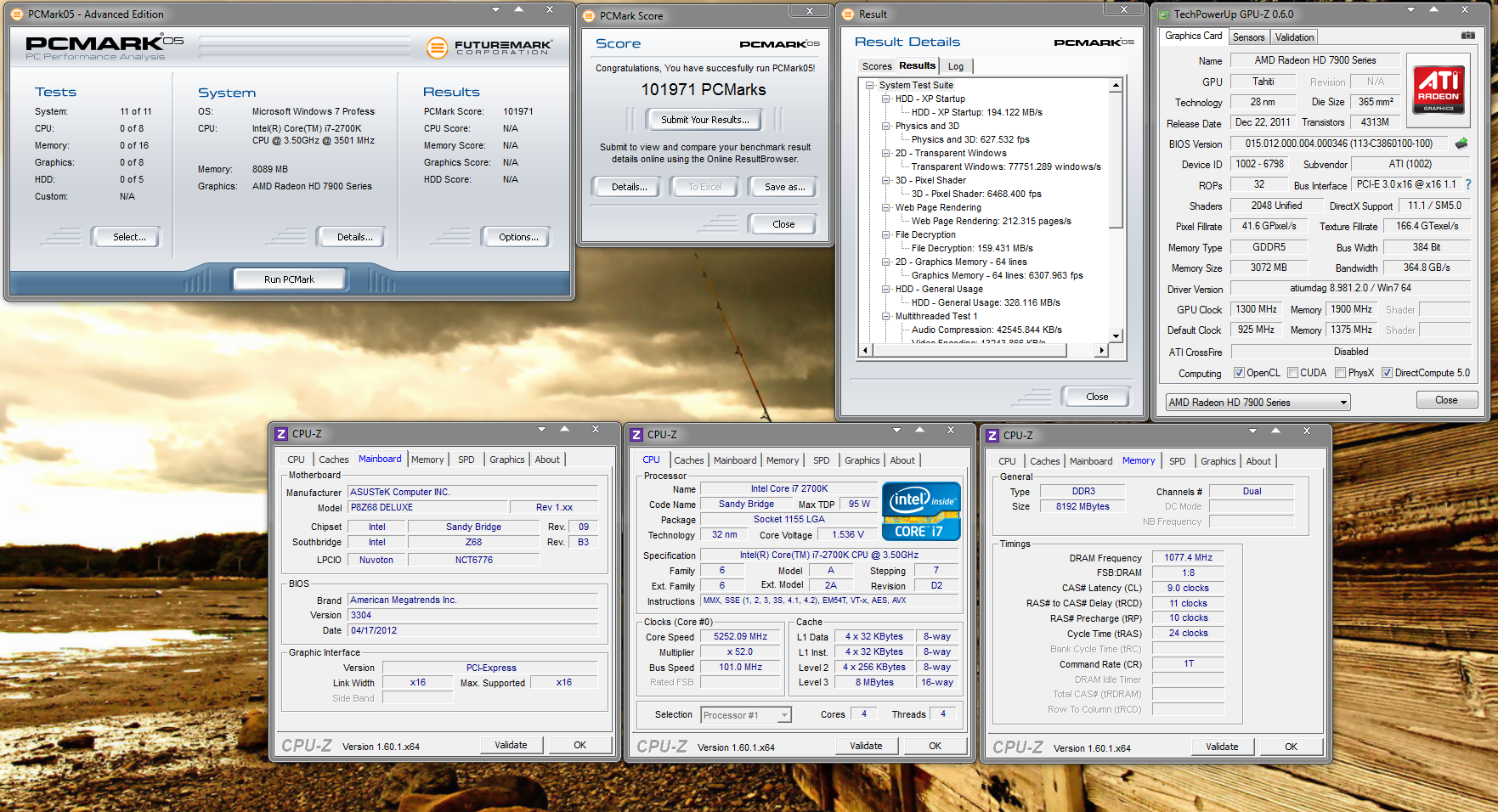
Task: Click Validate in the CPU-Z Mainboard window
Action: (x=511, y=745)
